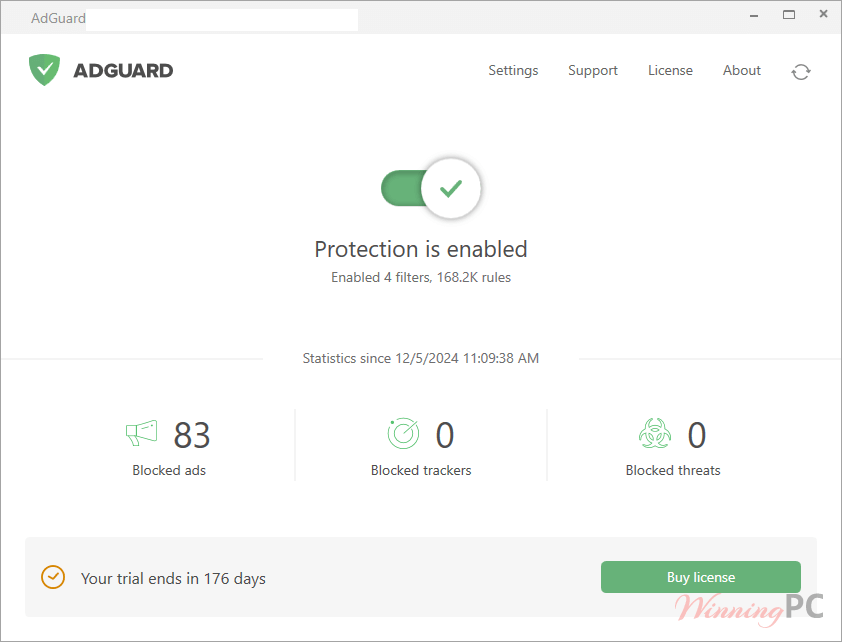
Task: Click the AdGuard shield logo
Action: [44, 70]
